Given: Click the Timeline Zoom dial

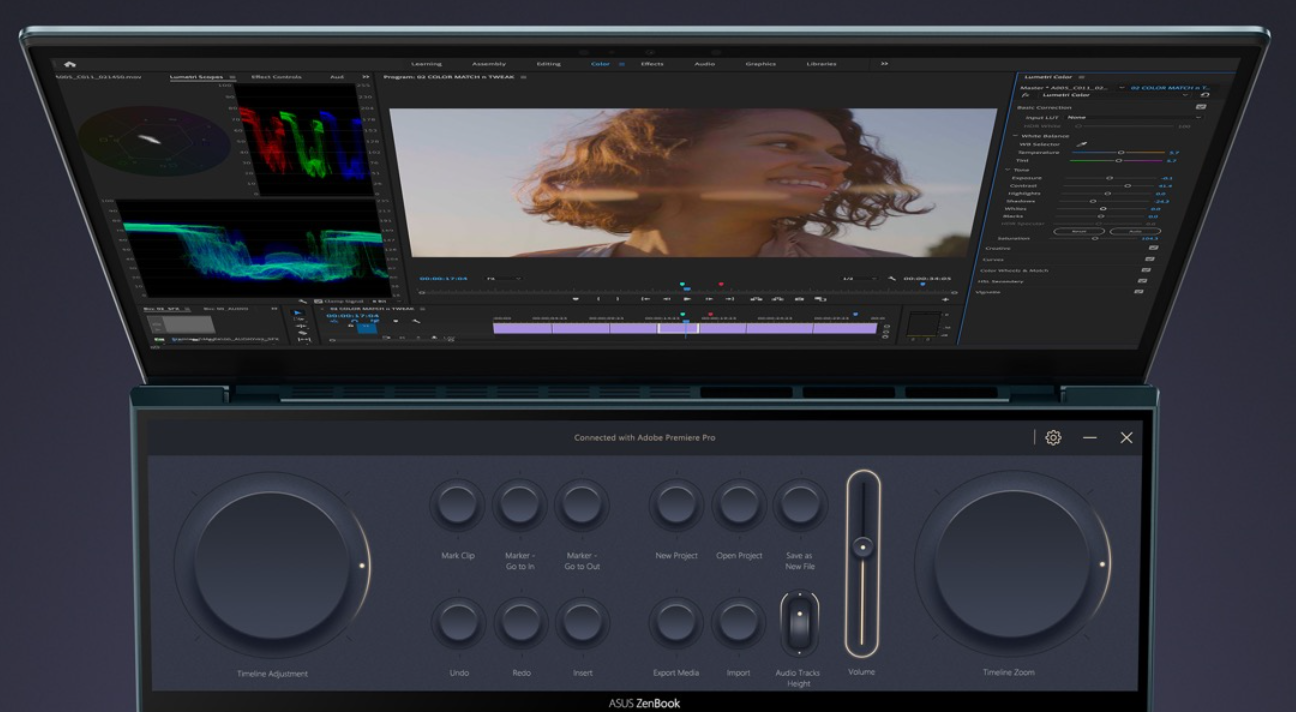Looking at the screenshot, I should [1012, 565].
